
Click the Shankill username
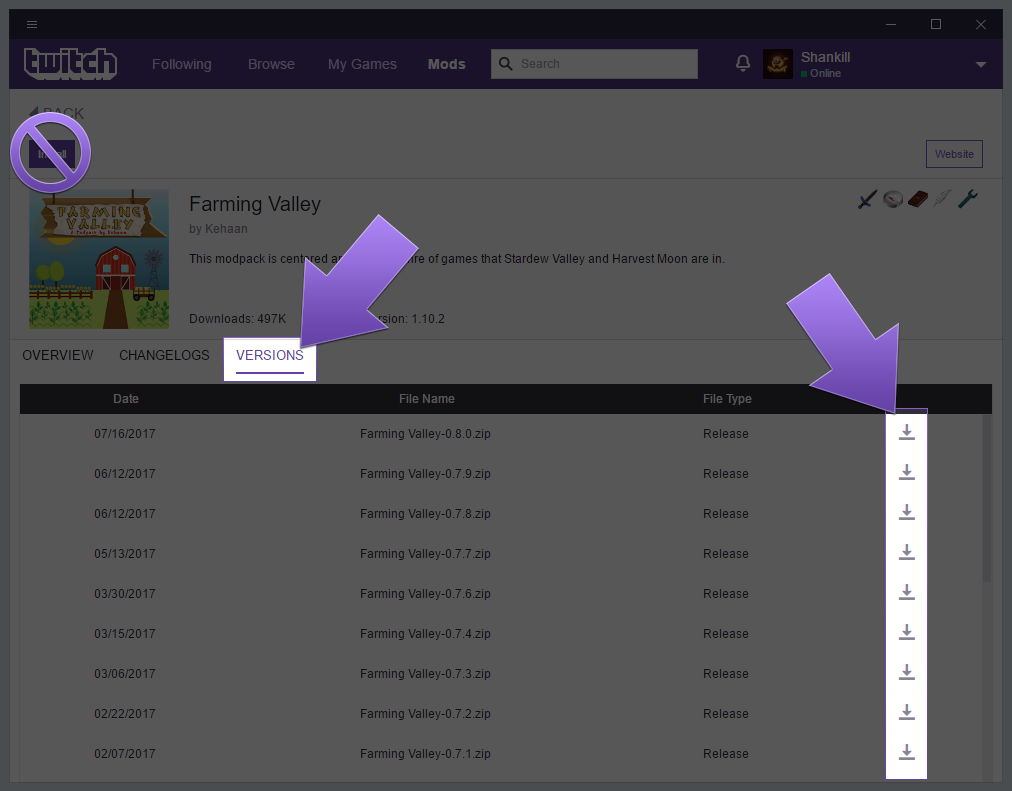pyautogui.click(x=825, y=57)
